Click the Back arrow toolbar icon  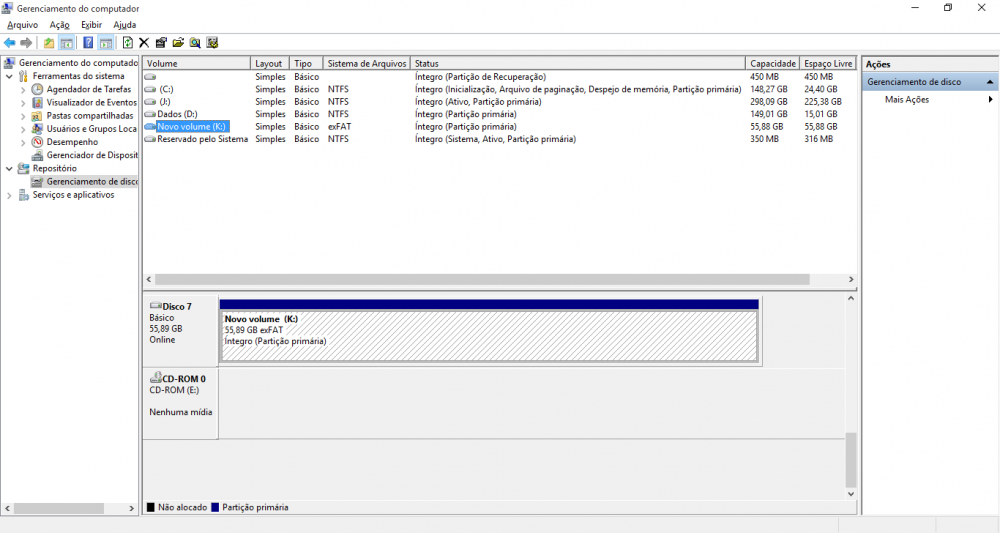(x=10, y=43)
